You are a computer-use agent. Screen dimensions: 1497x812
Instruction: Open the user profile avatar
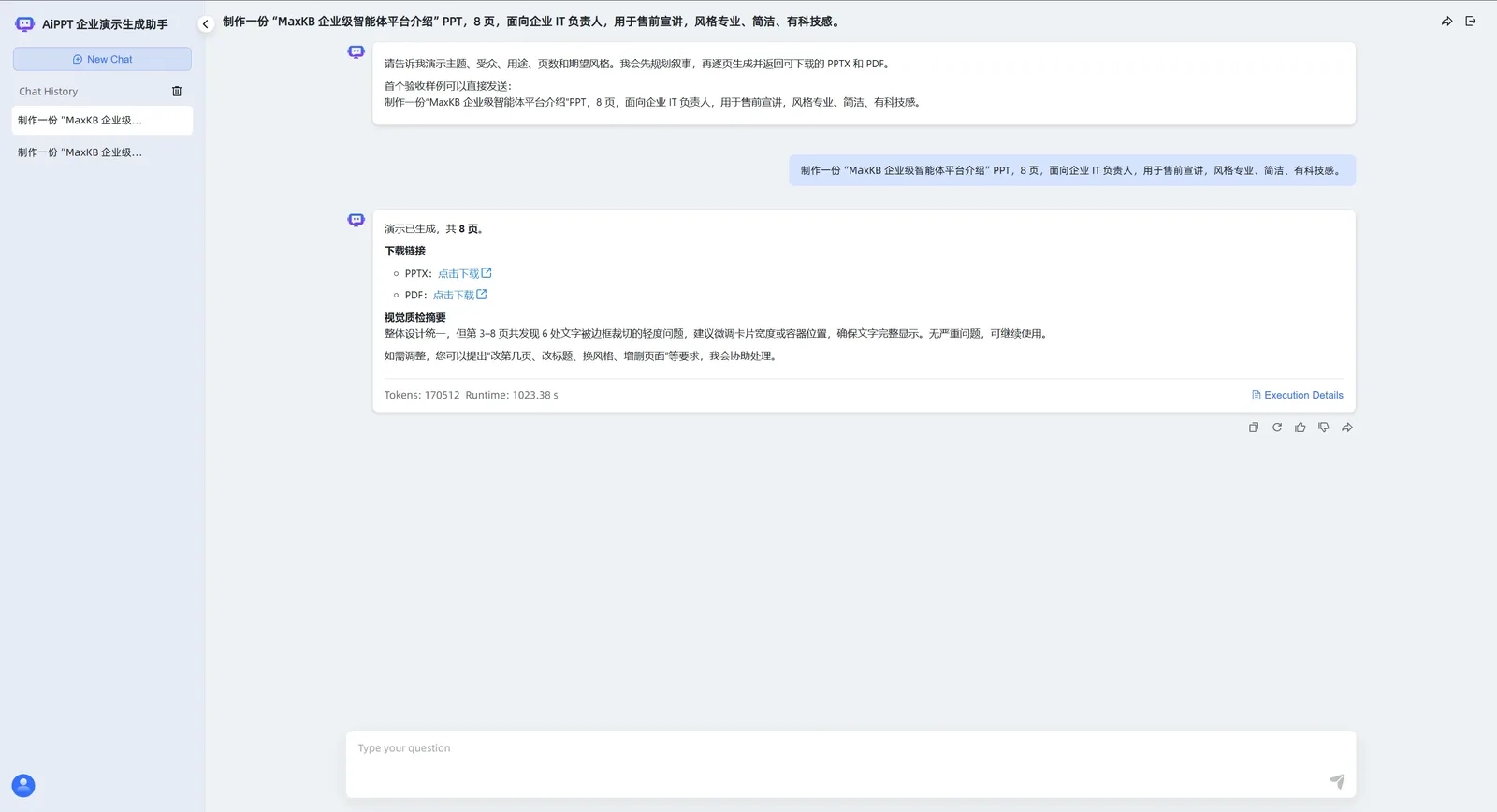point(23,786)
